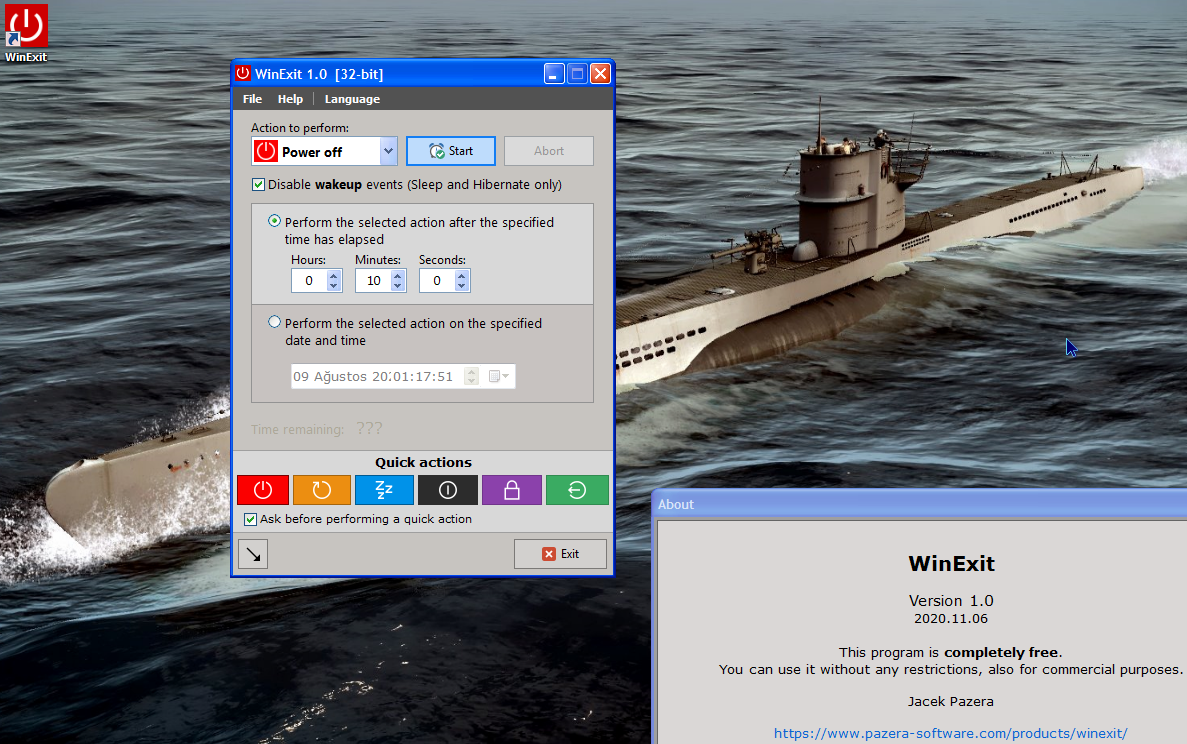Viewport: 1187px width, 744px height.
Task: Click the Seconds value field
Action: tap(437, 281)
